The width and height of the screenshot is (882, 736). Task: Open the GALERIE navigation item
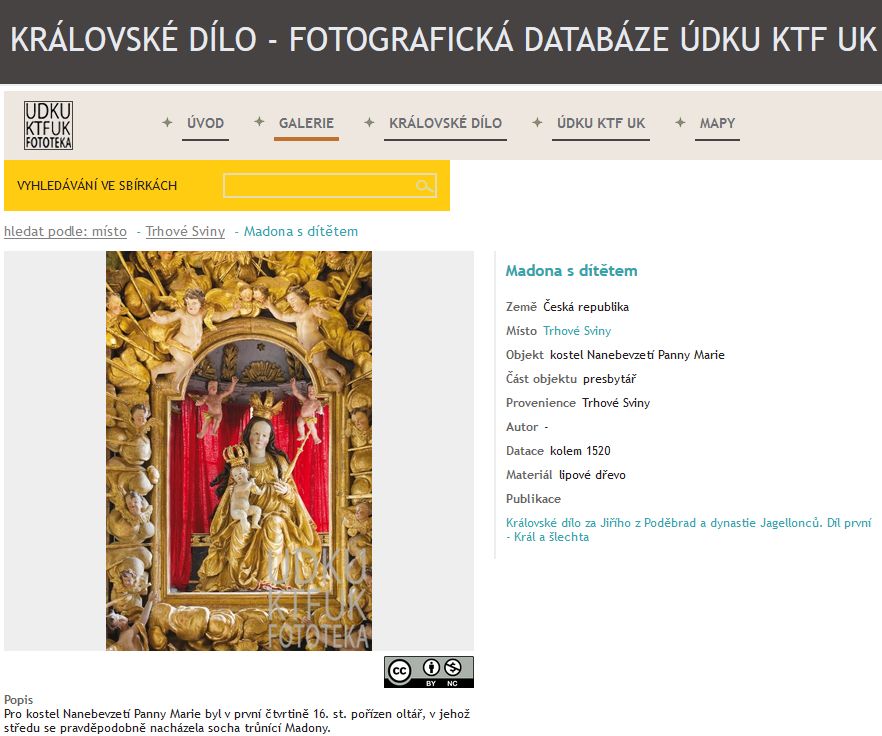(306, 123)
